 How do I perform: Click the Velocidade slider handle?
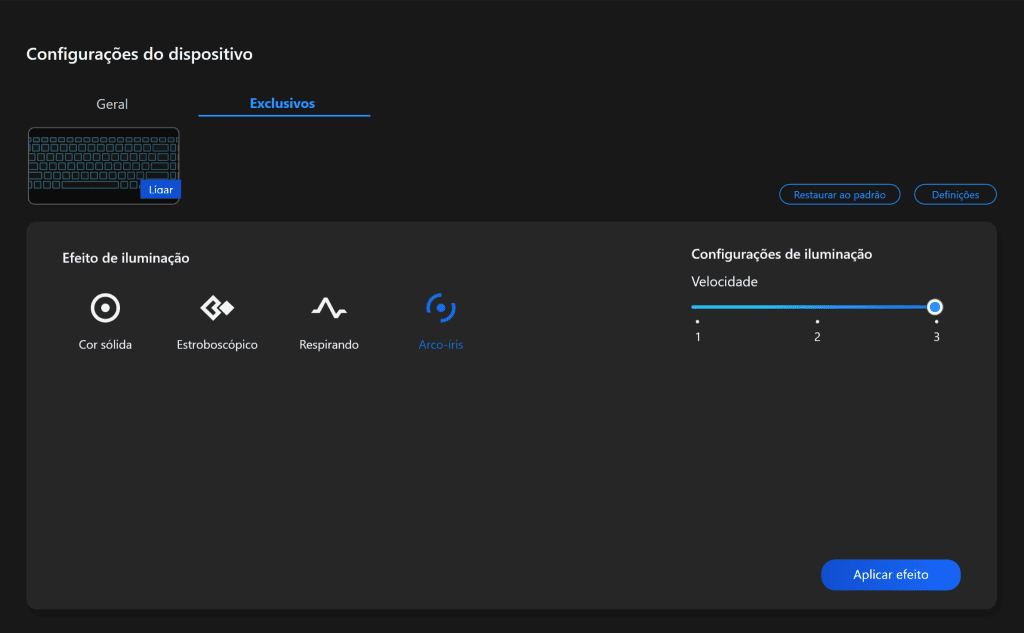935,307
